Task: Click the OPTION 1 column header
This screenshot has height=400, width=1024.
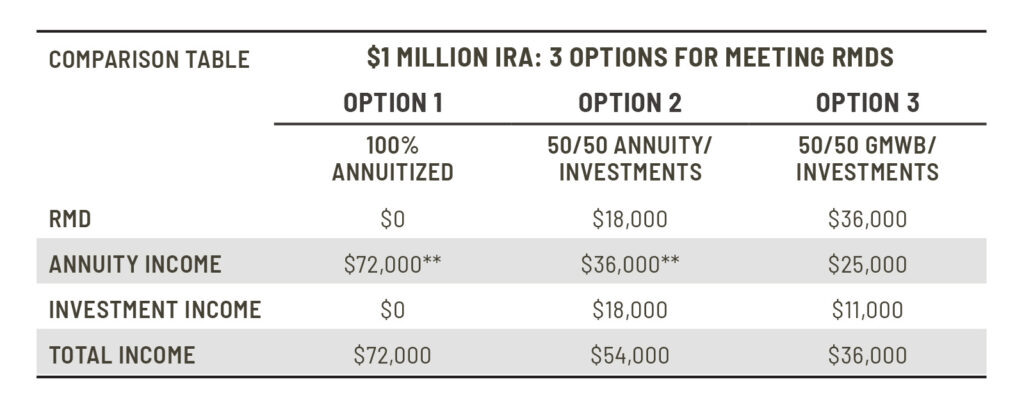Action: [392, 103]
